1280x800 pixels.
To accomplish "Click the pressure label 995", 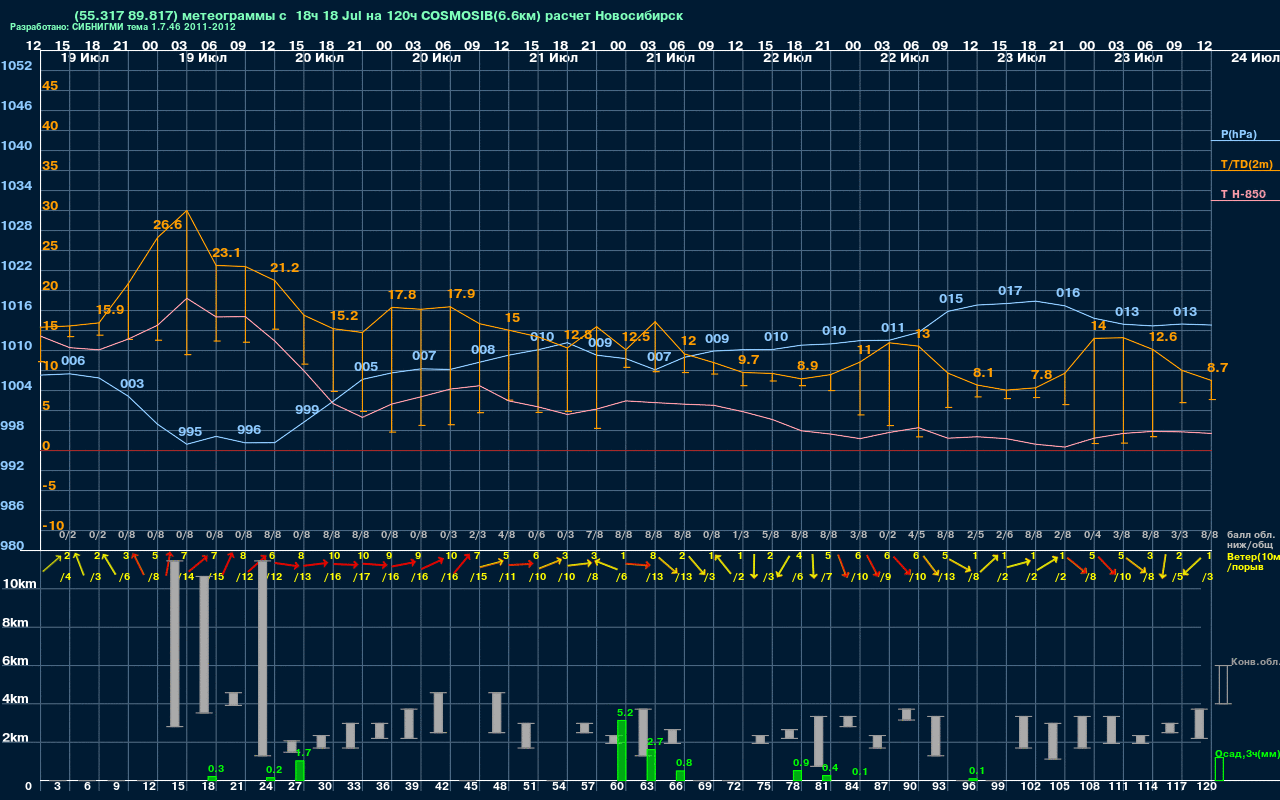I will pos(190,432).
